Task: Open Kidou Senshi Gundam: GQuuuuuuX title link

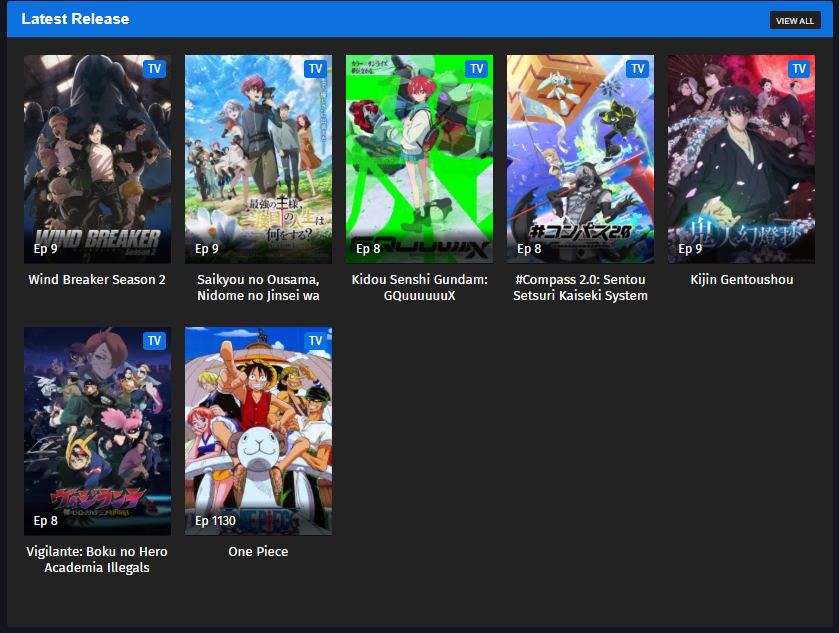Action: 419,288
